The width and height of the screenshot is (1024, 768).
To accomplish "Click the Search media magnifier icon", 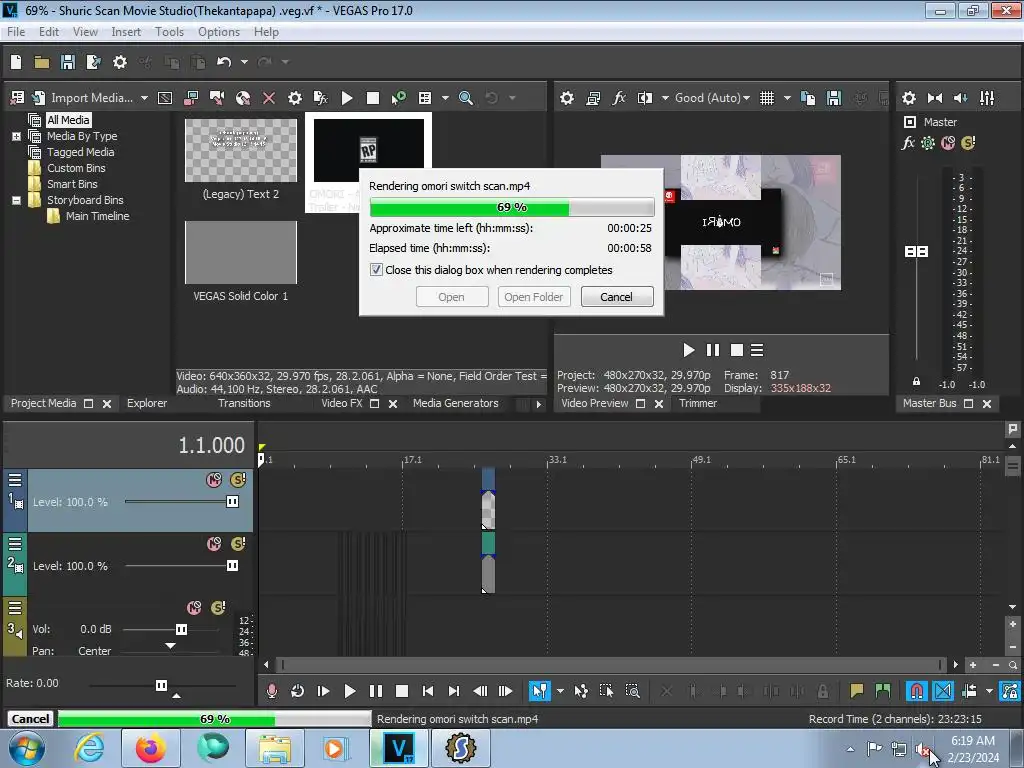I will pyautogui.click(x=466, y=98).
